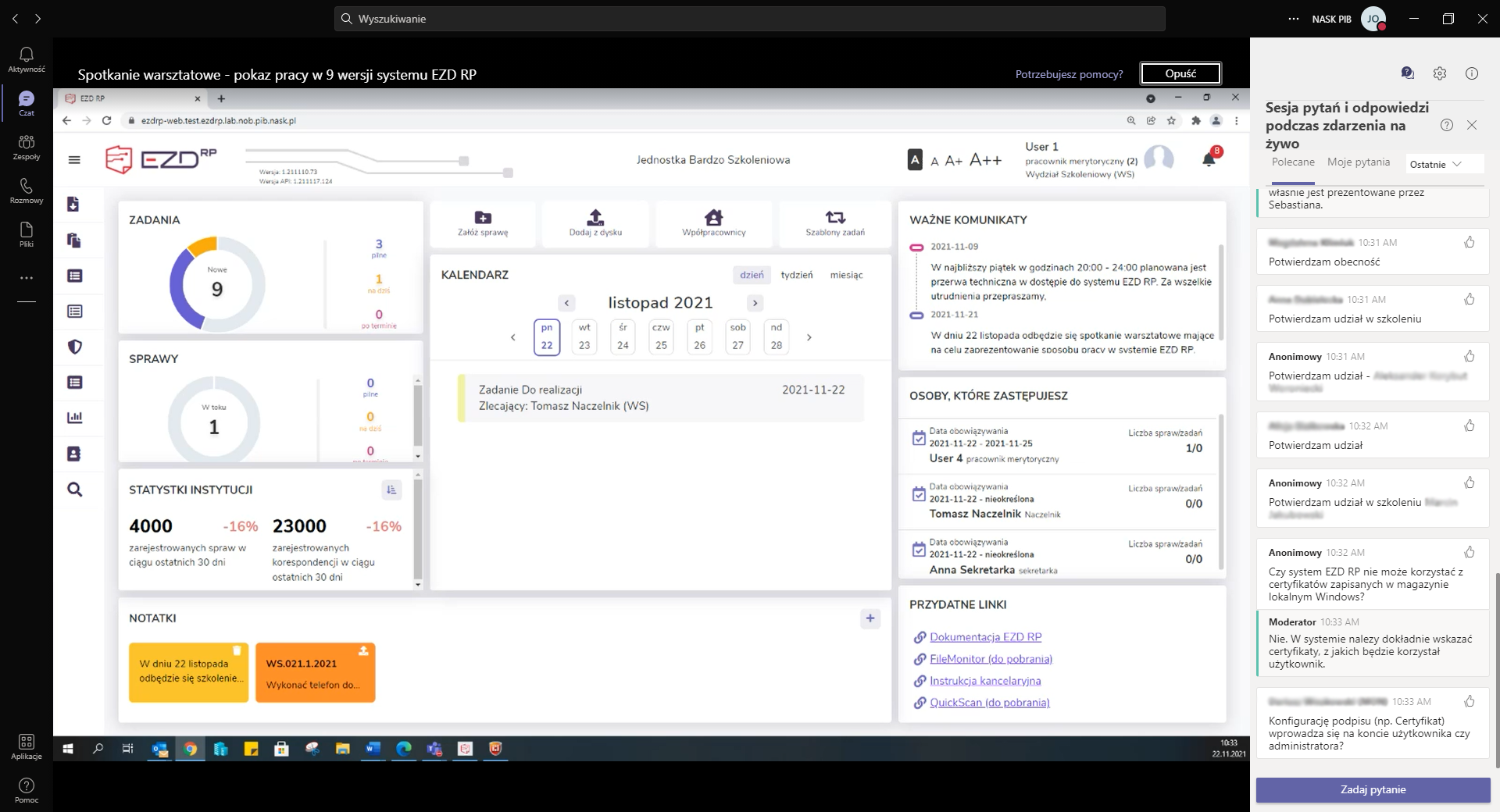Screen dimensions: 1500x812
Task: Open the Czat icon in Teams sidebar
Action: coord(27,102)
